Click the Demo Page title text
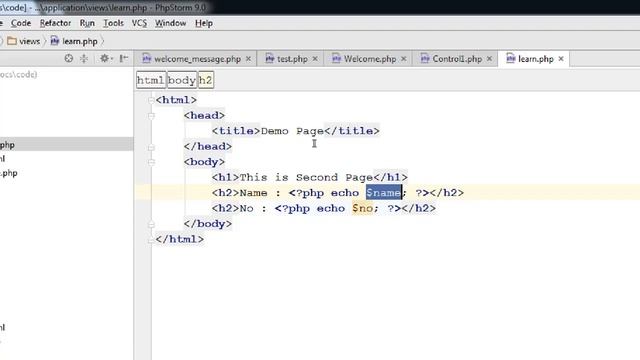 coord(292,131)
